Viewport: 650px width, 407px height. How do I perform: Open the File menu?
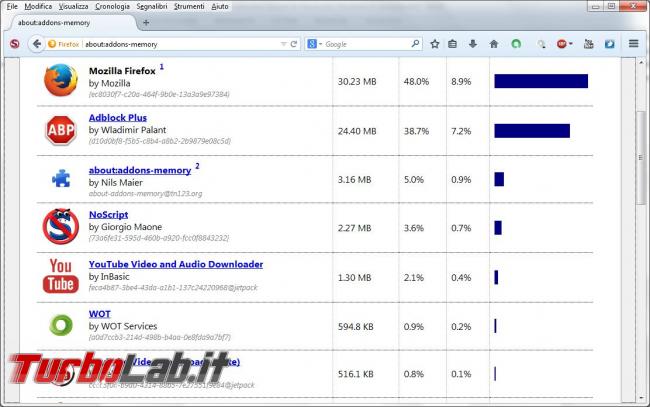(x=12, y=6)
